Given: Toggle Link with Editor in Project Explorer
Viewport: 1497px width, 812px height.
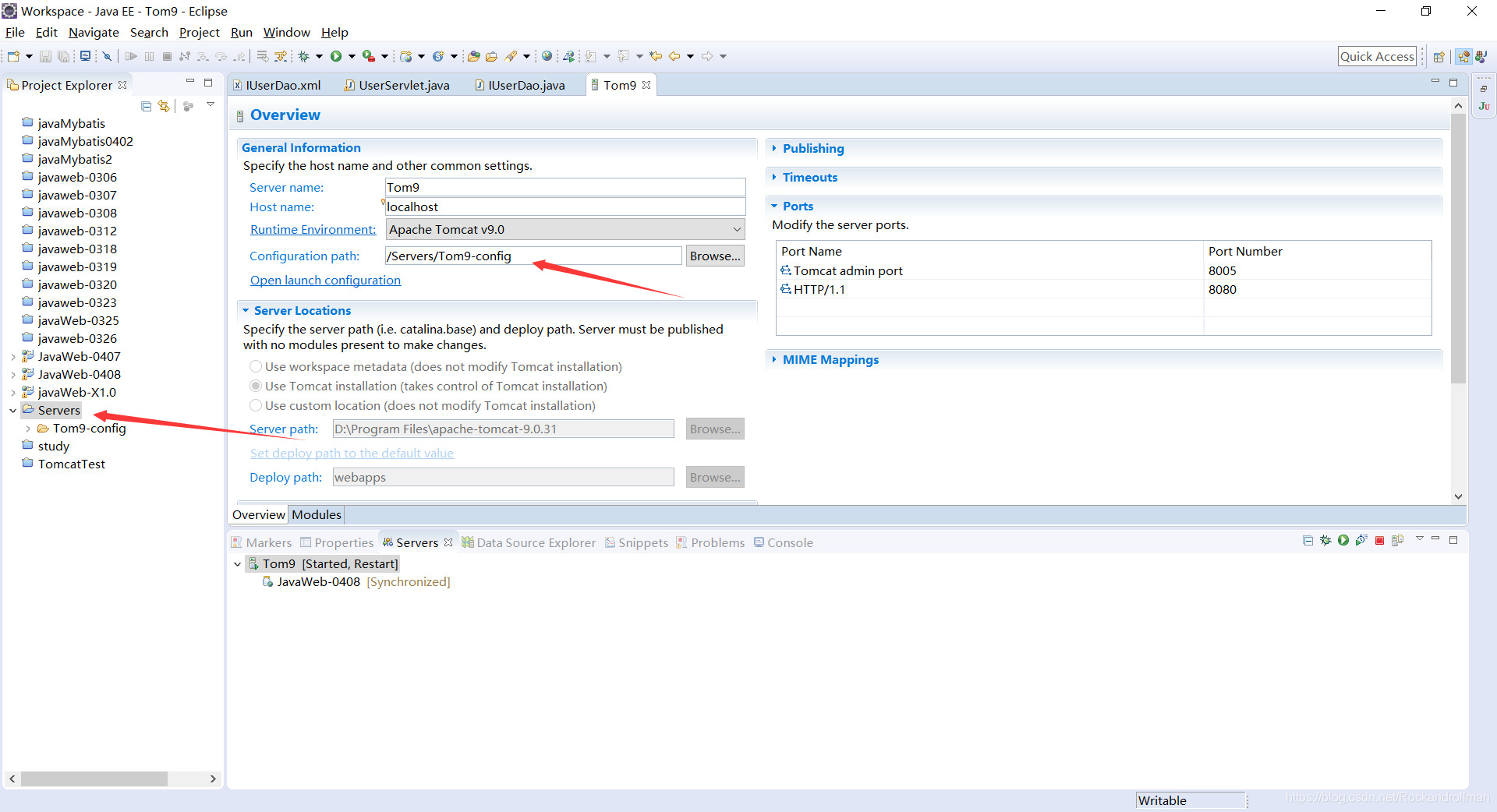Looking at the screenshot, I should point(164,106).
